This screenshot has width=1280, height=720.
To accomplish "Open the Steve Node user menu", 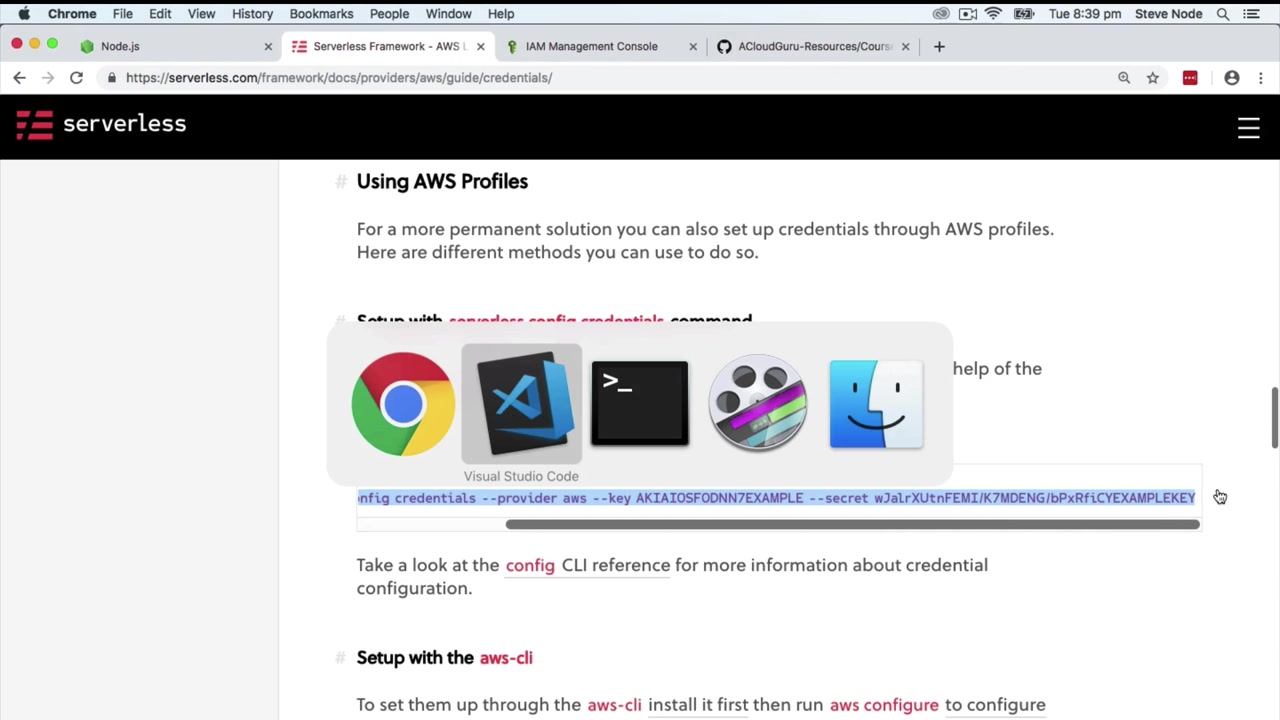I will point(1168,14).
